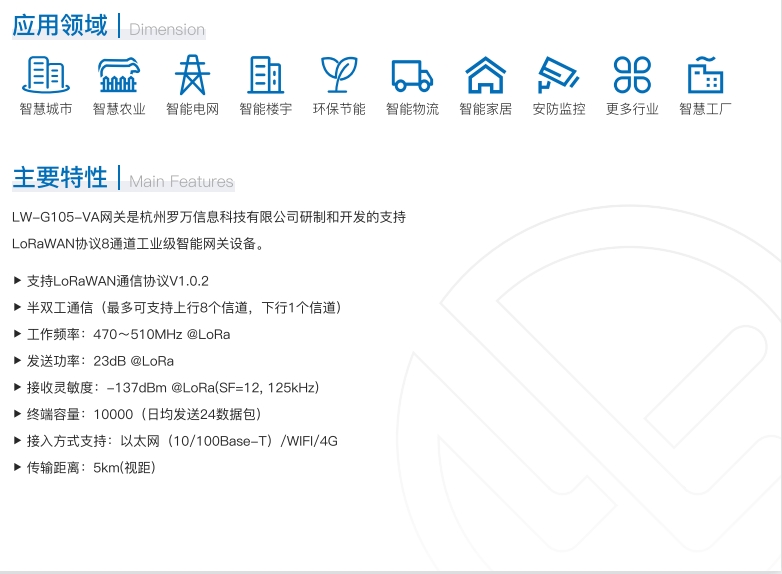Click the Dimension subtitle text

coord(167,29)
